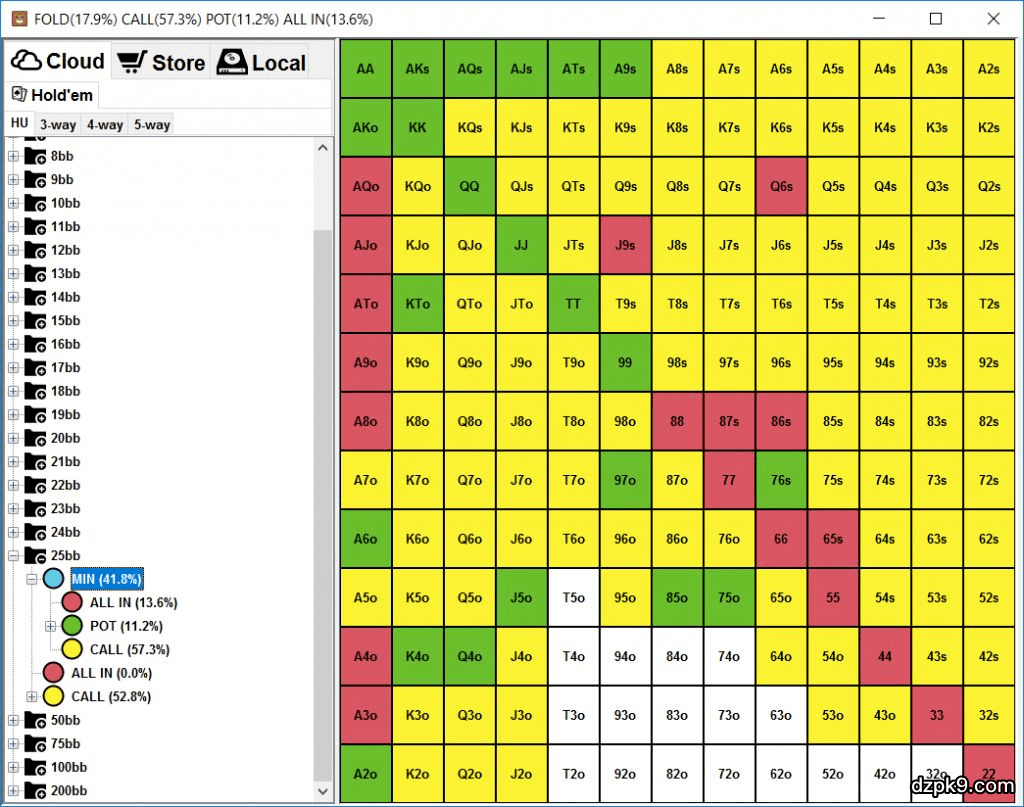Expand the POT (11.2%) branch
This screenshot has width=1024, height=807.
tap(51, 626)
